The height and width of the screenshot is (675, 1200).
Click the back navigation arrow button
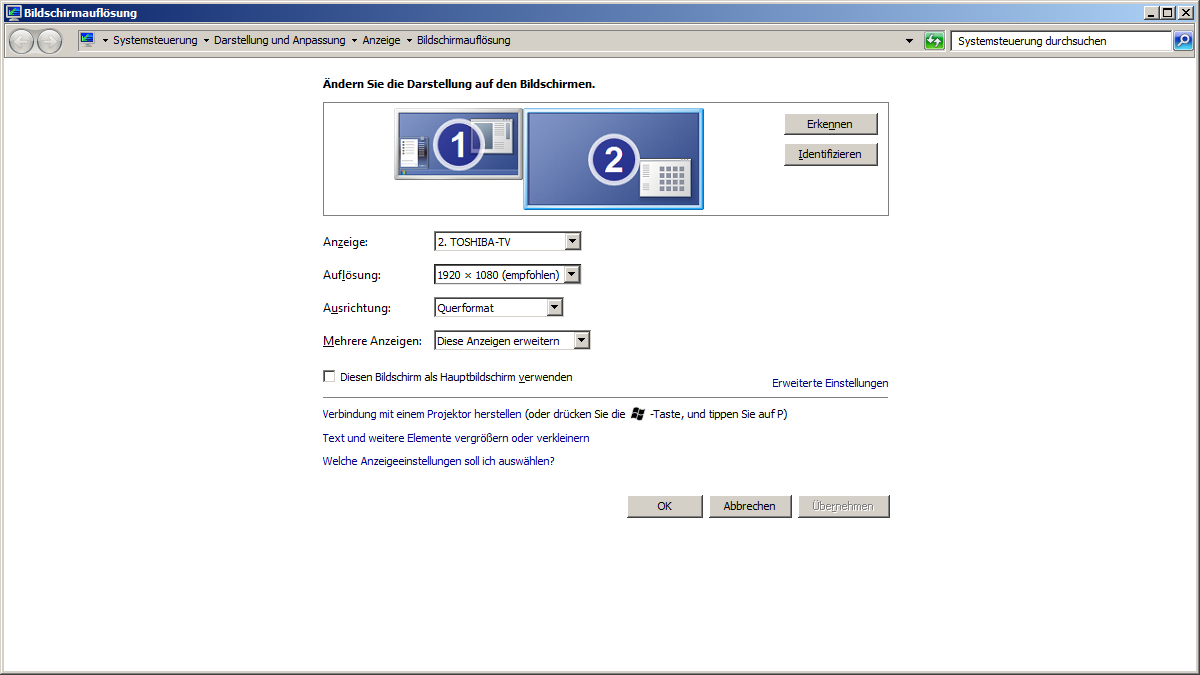pyautogui.click(x=21, y=41)
